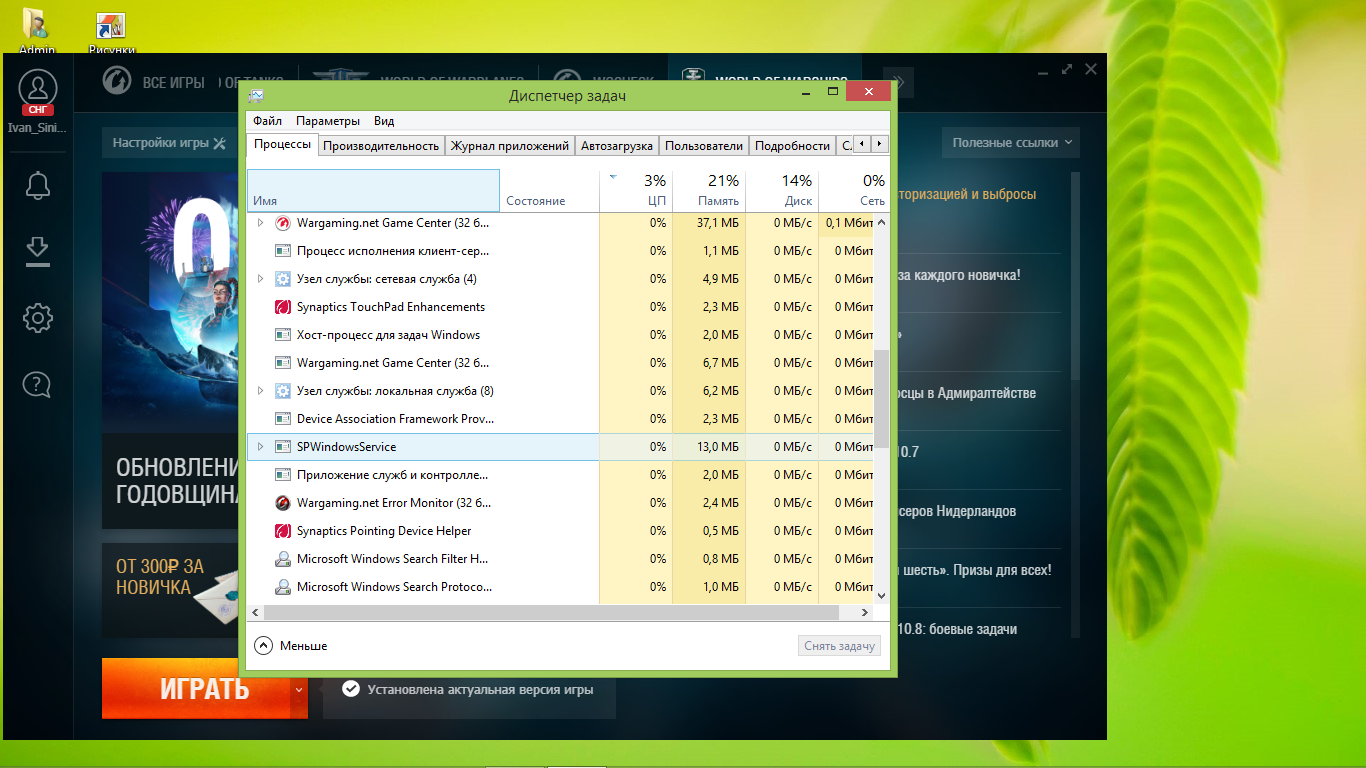
Task: Open settings gear in Game Center sidebar
Action: coord(38,318)
